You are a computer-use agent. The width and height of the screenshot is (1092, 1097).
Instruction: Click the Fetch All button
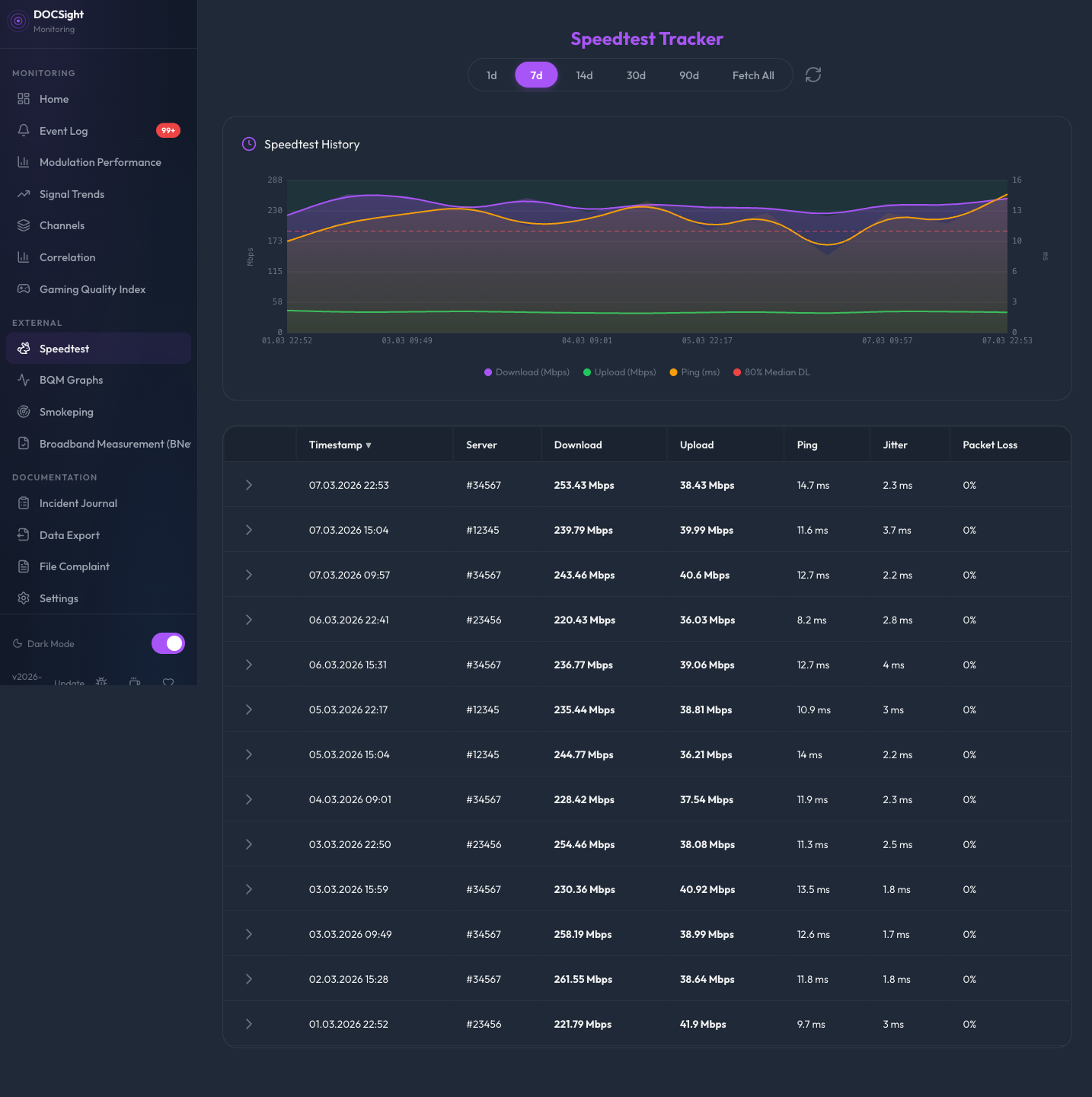(752, 75)
